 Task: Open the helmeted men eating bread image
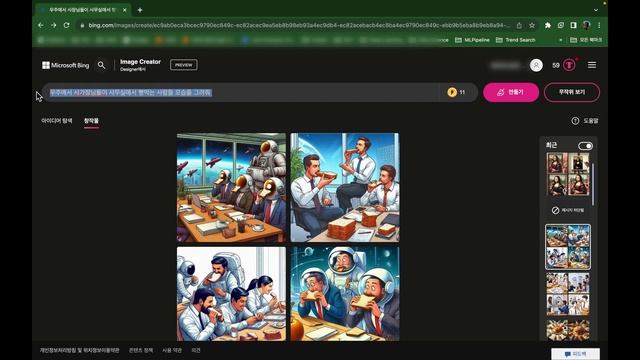345,293
